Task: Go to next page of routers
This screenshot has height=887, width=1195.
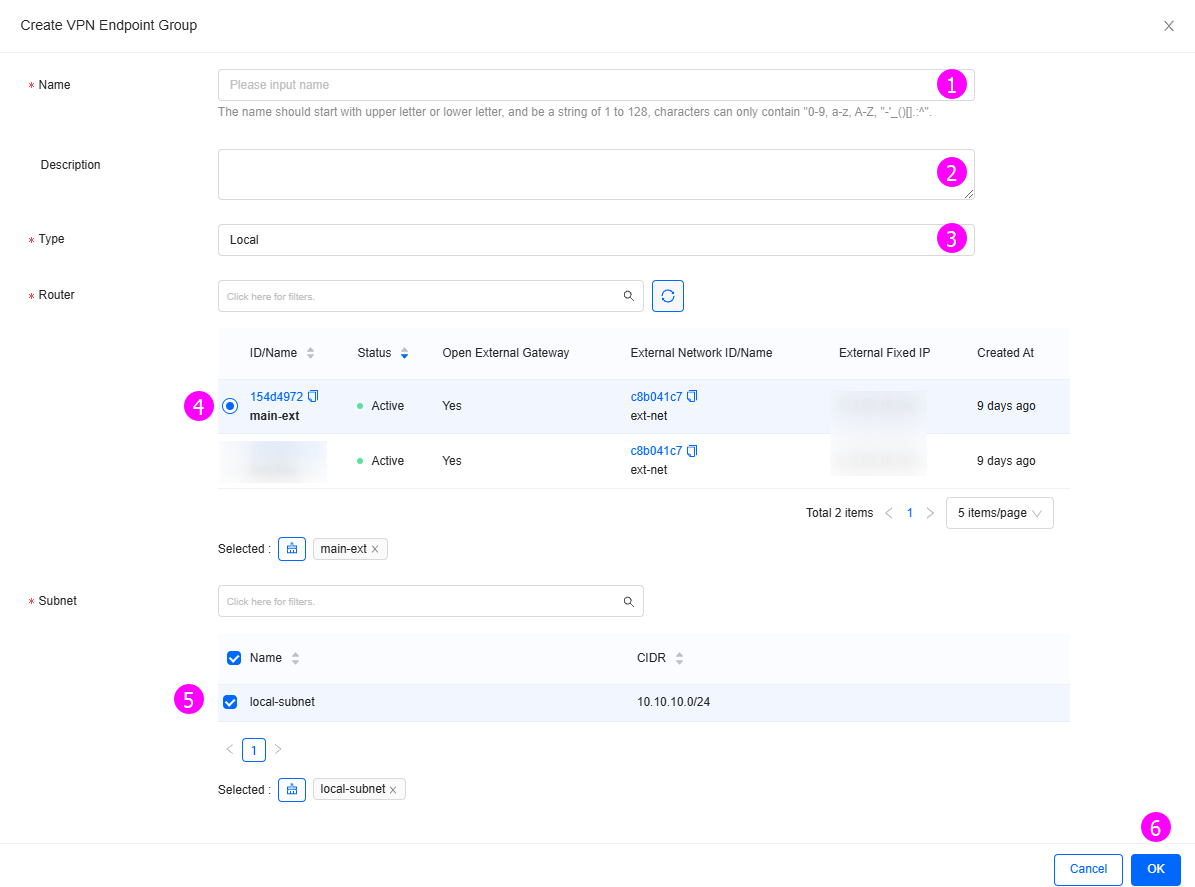Action: 930,513
